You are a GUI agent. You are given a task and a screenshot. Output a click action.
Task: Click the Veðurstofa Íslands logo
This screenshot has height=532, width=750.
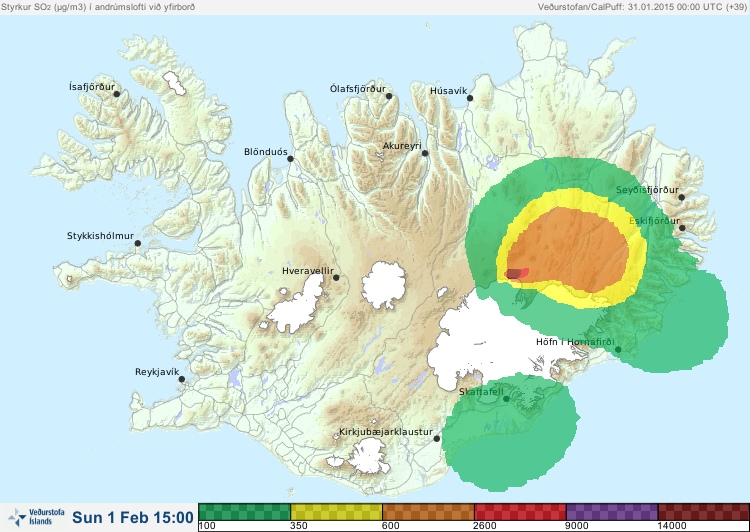tap(36, 517)
